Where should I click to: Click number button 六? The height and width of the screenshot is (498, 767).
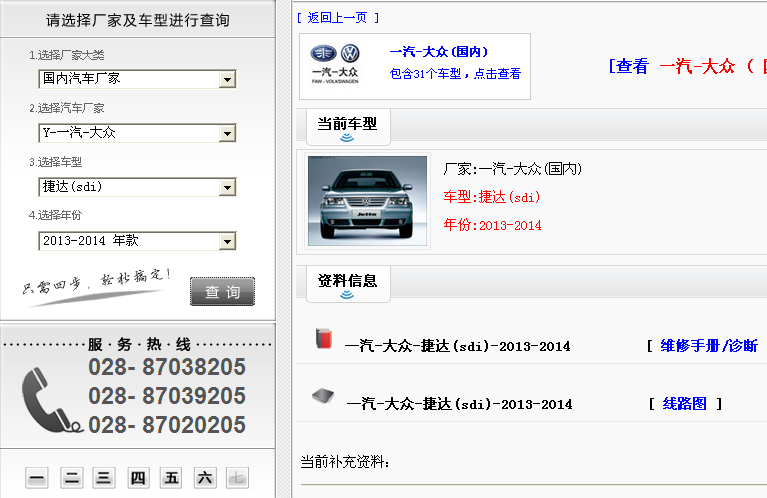205,477
